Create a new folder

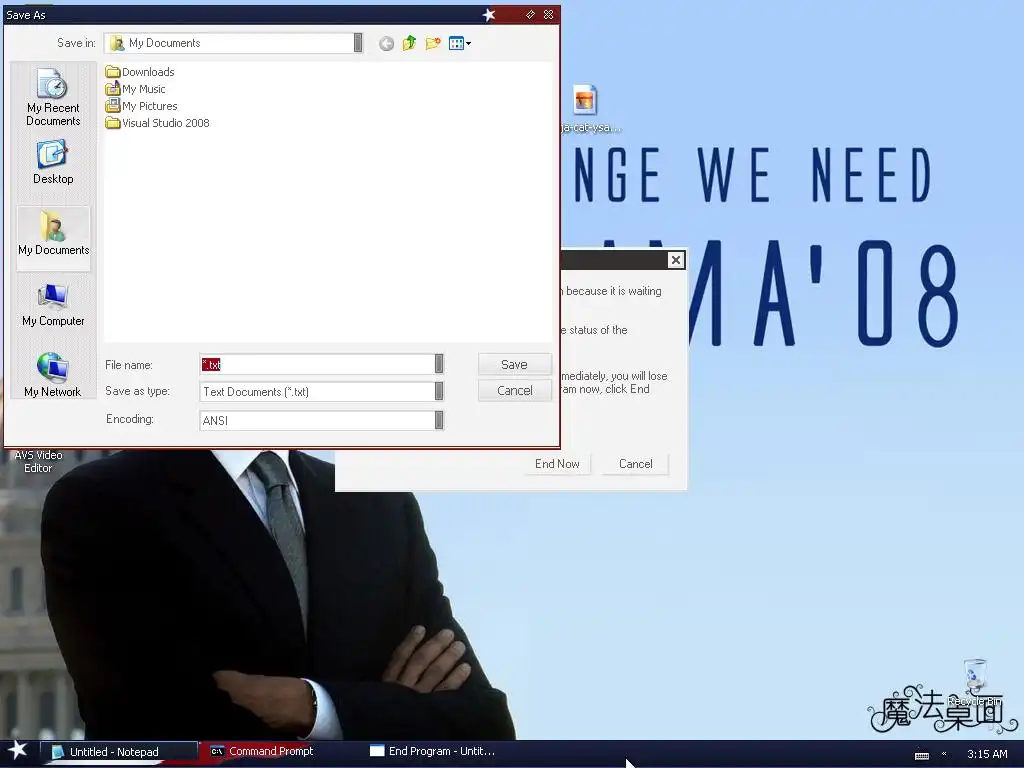(433, 44)
